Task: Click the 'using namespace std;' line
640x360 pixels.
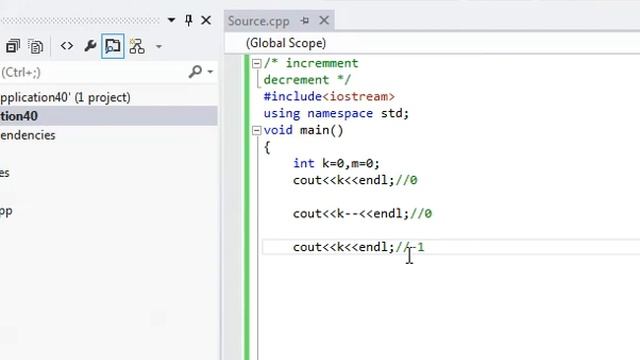Action: click(336, 113)
